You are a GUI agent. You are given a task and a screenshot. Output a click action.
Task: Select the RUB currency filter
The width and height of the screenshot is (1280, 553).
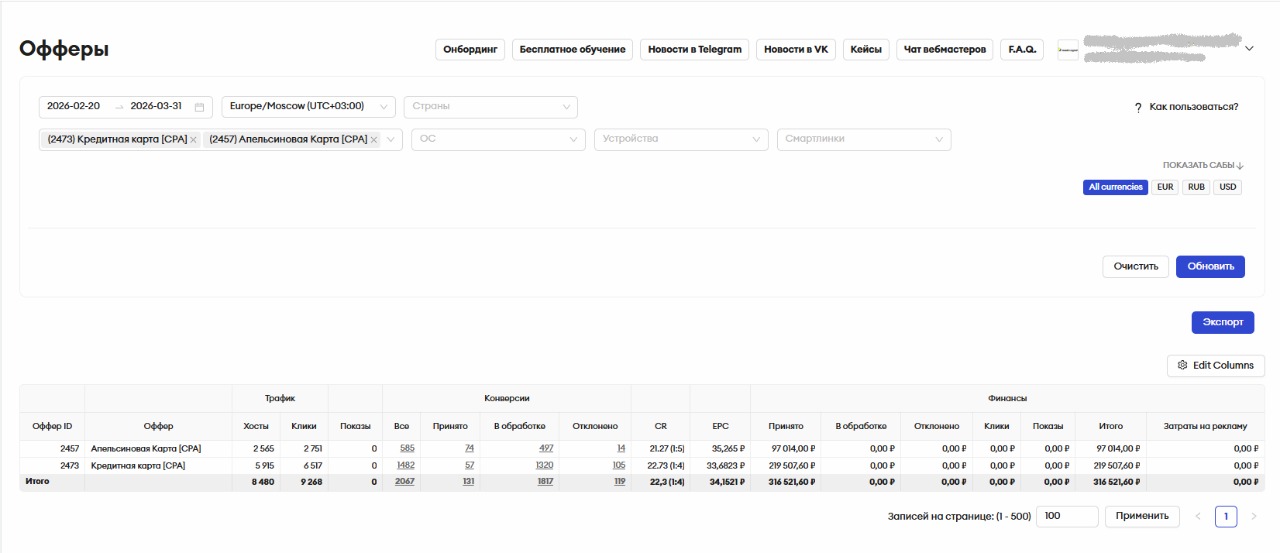(x=1196, y=187)
